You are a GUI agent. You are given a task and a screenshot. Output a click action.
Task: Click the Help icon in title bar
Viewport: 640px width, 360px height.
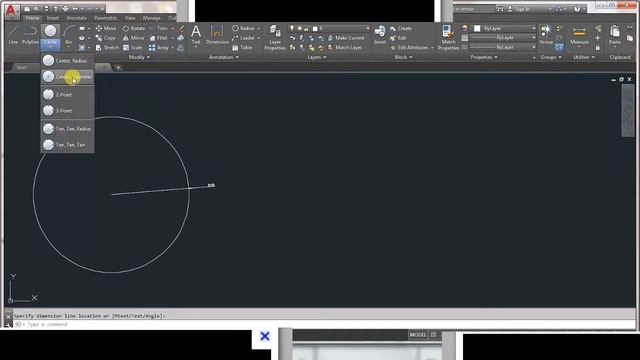[577, 9]
